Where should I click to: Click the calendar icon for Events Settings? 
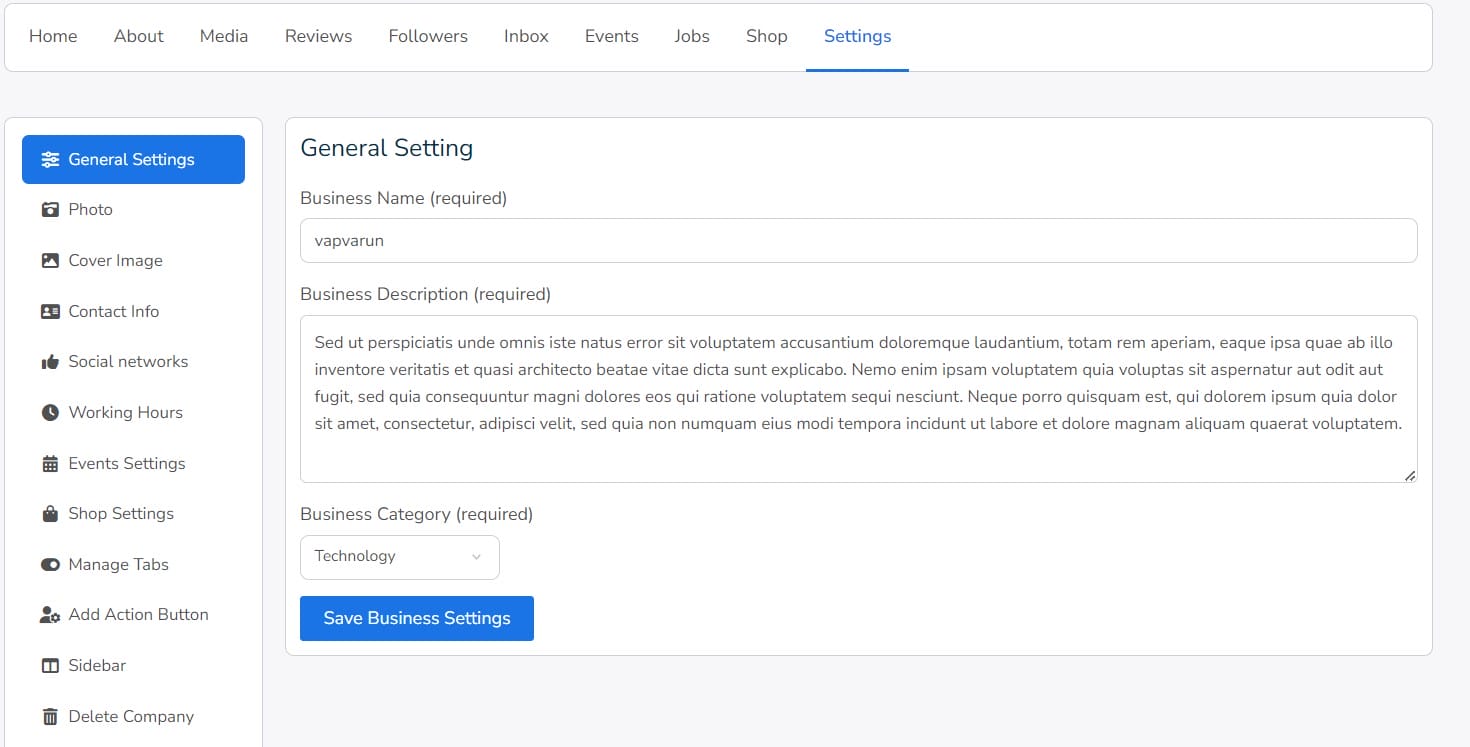[x=50, y=464]
